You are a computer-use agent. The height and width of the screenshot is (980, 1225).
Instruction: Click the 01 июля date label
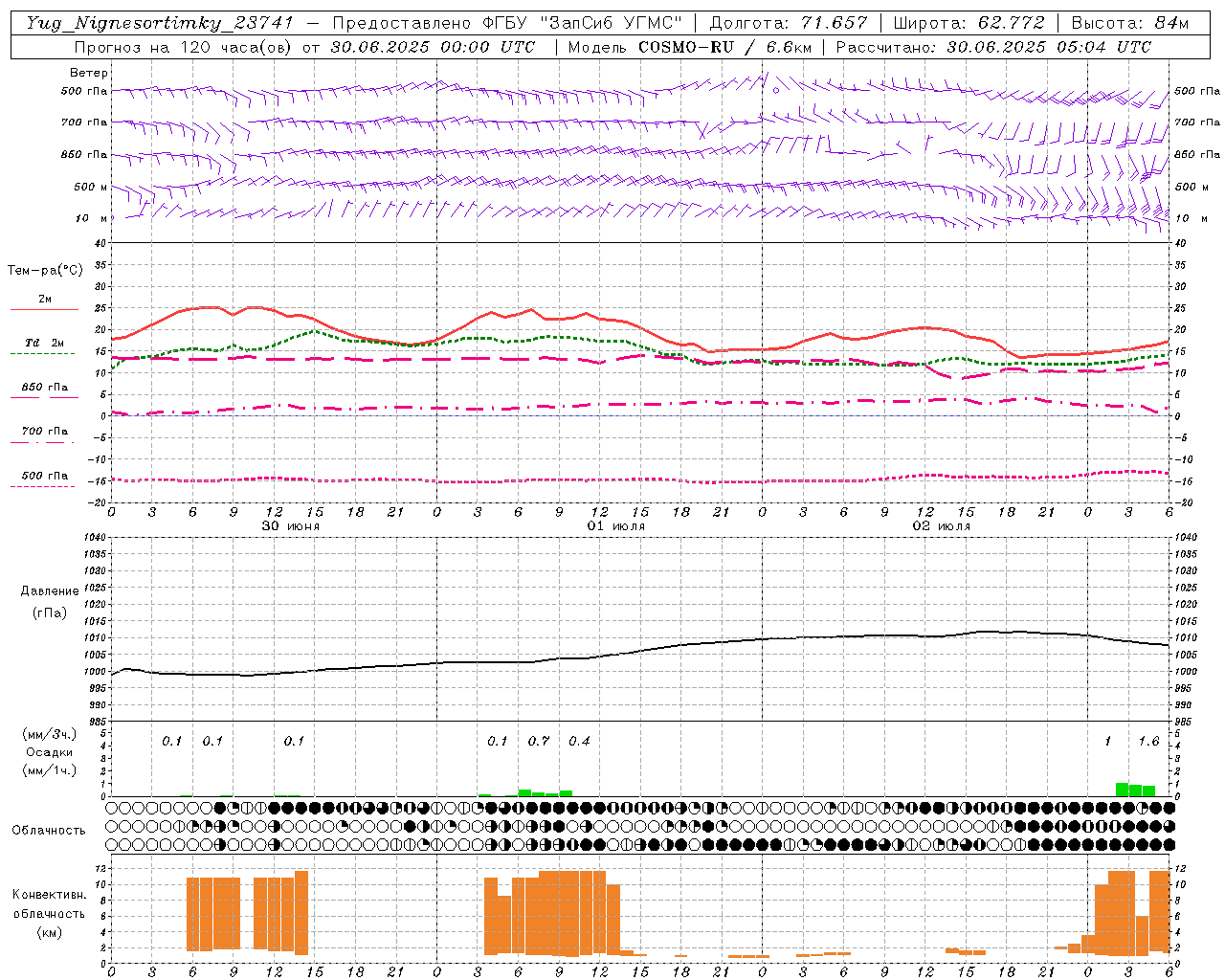point(616,526)
